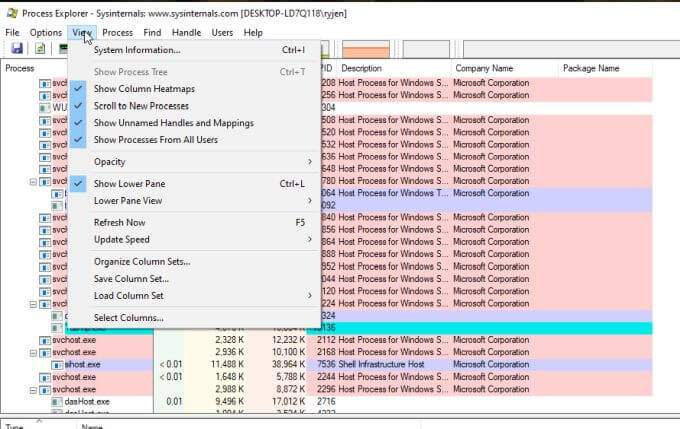Select the sihost.exe process icon

coord(57,365)
